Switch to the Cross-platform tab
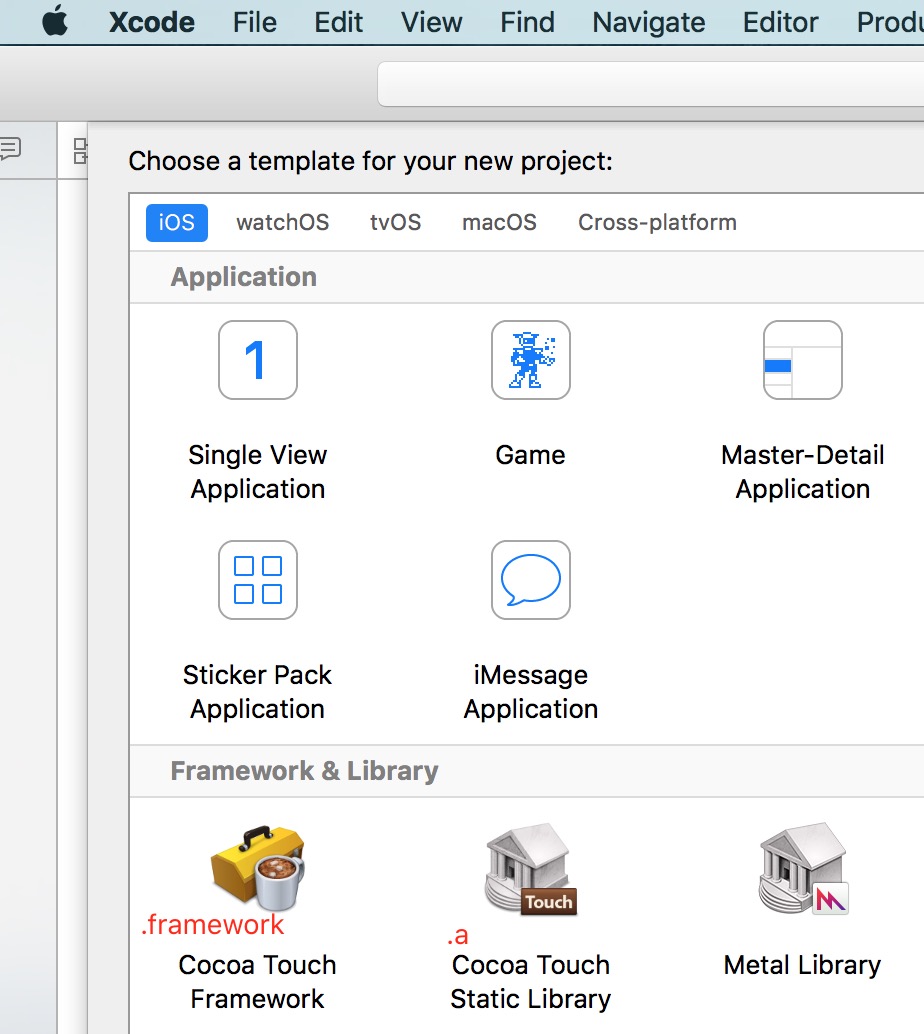 point(658,223)
